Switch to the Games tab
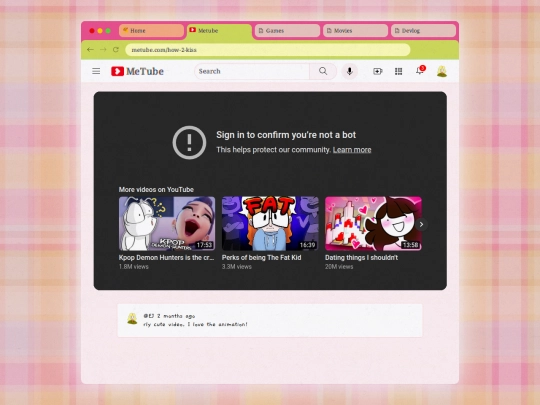This screenshot has height=405, width=540. pyautogui.click(x=287, y=31)
